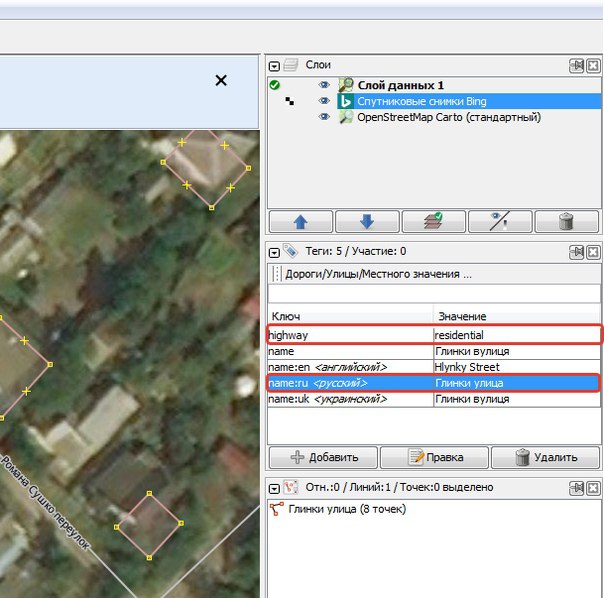Pin the Теги panel
The image size is (604, 598).
click(577, 252)
